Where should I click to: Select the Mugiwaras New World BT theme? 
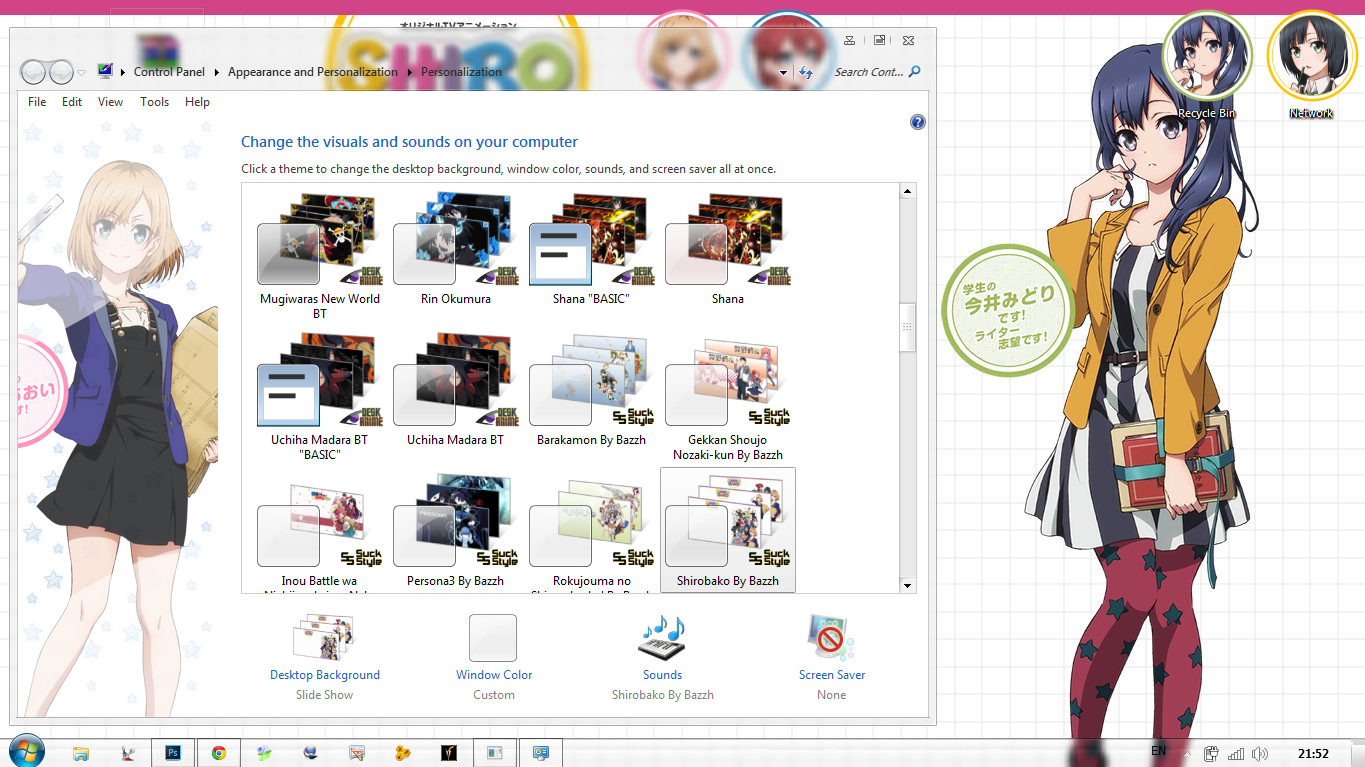coord(320,257)
